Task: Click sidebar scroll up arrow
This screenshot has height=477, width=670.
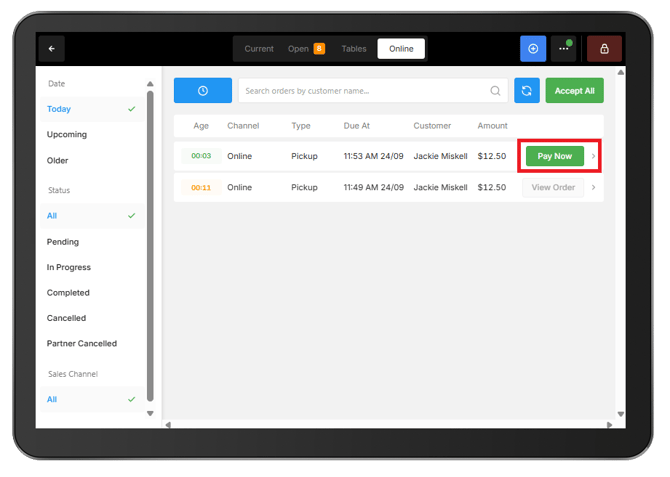Action: [x=150, y=83]
